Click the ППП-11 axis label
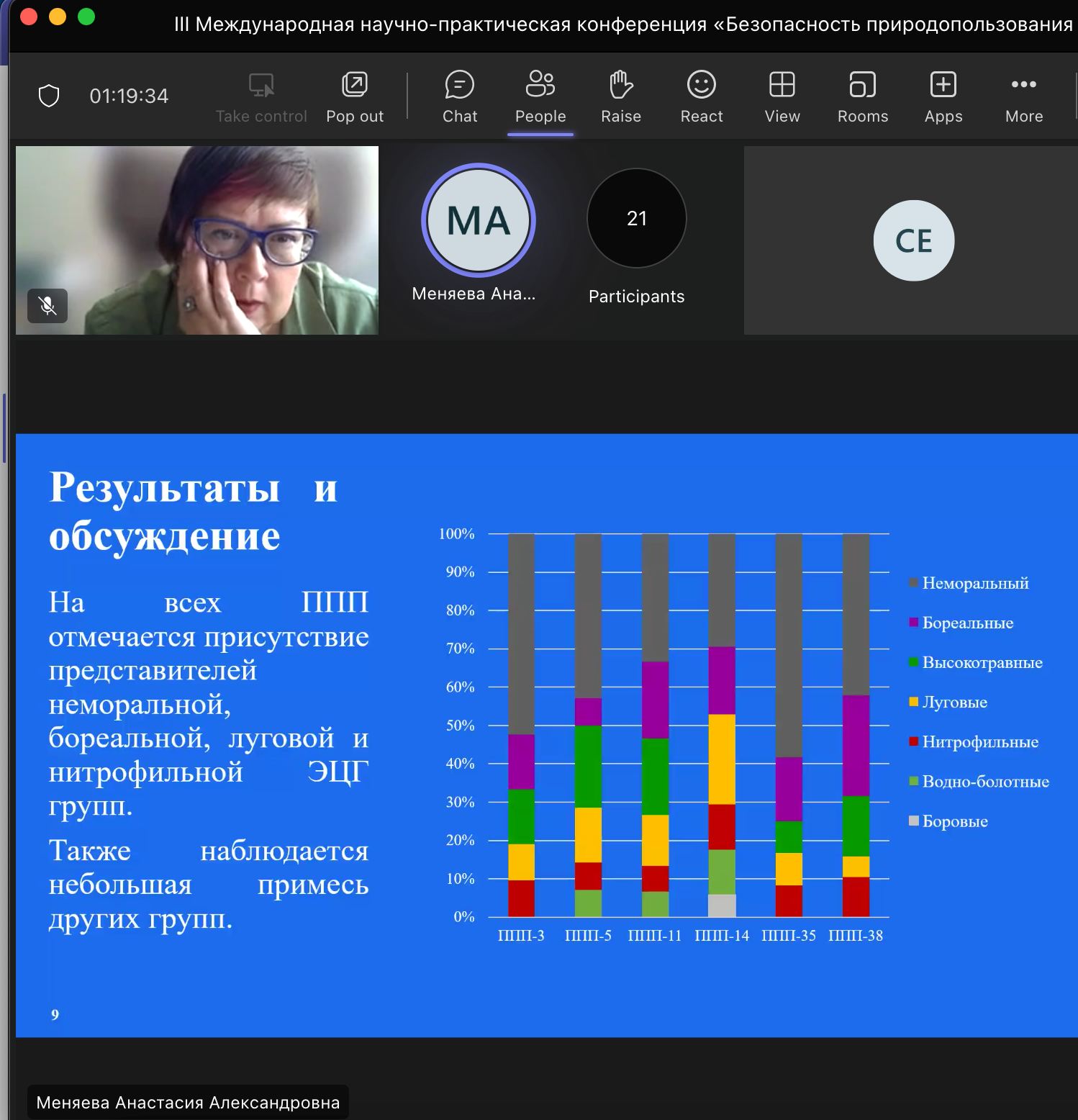Screen dimensions: 1078x1120 pyautogui.click(x=655, y=936)
